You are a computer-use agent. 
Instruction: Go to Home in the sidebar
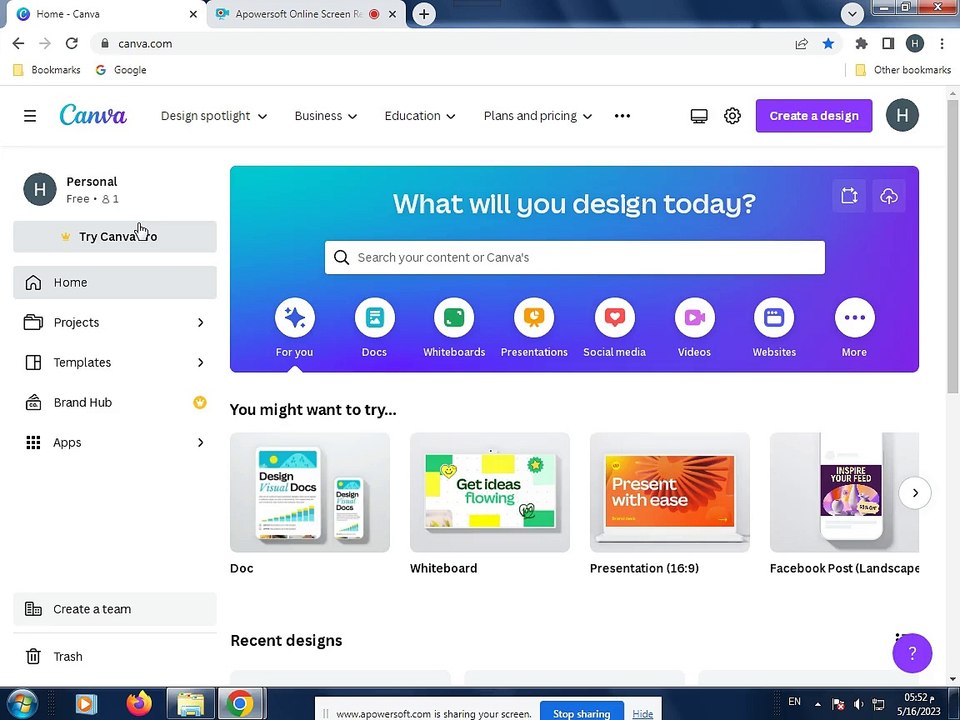tap(114, 282)
